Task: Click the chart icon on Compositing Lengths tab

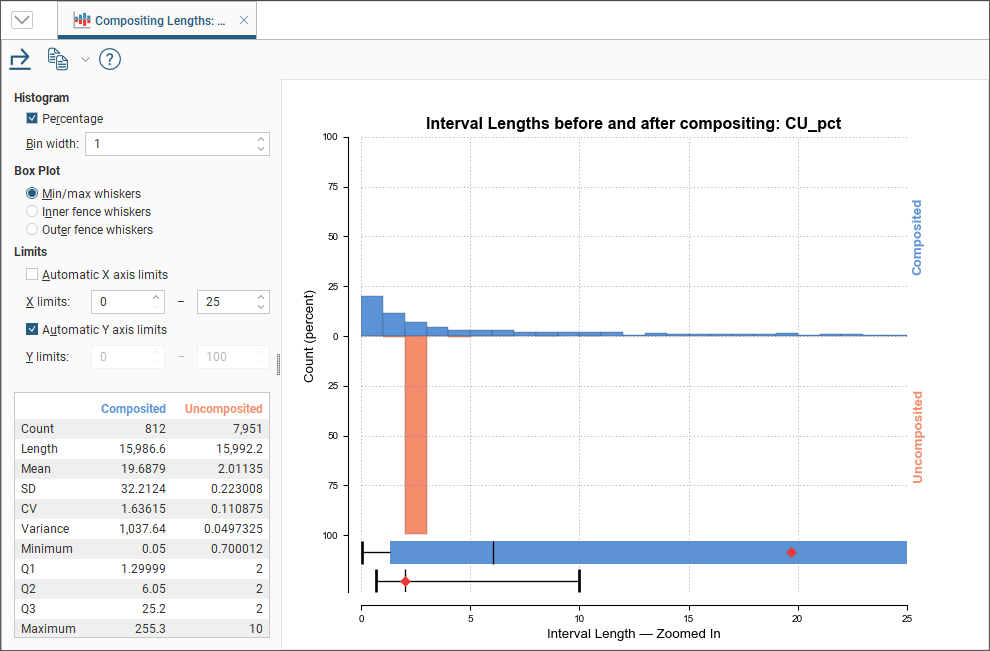Action: click(x=82, y=20)
